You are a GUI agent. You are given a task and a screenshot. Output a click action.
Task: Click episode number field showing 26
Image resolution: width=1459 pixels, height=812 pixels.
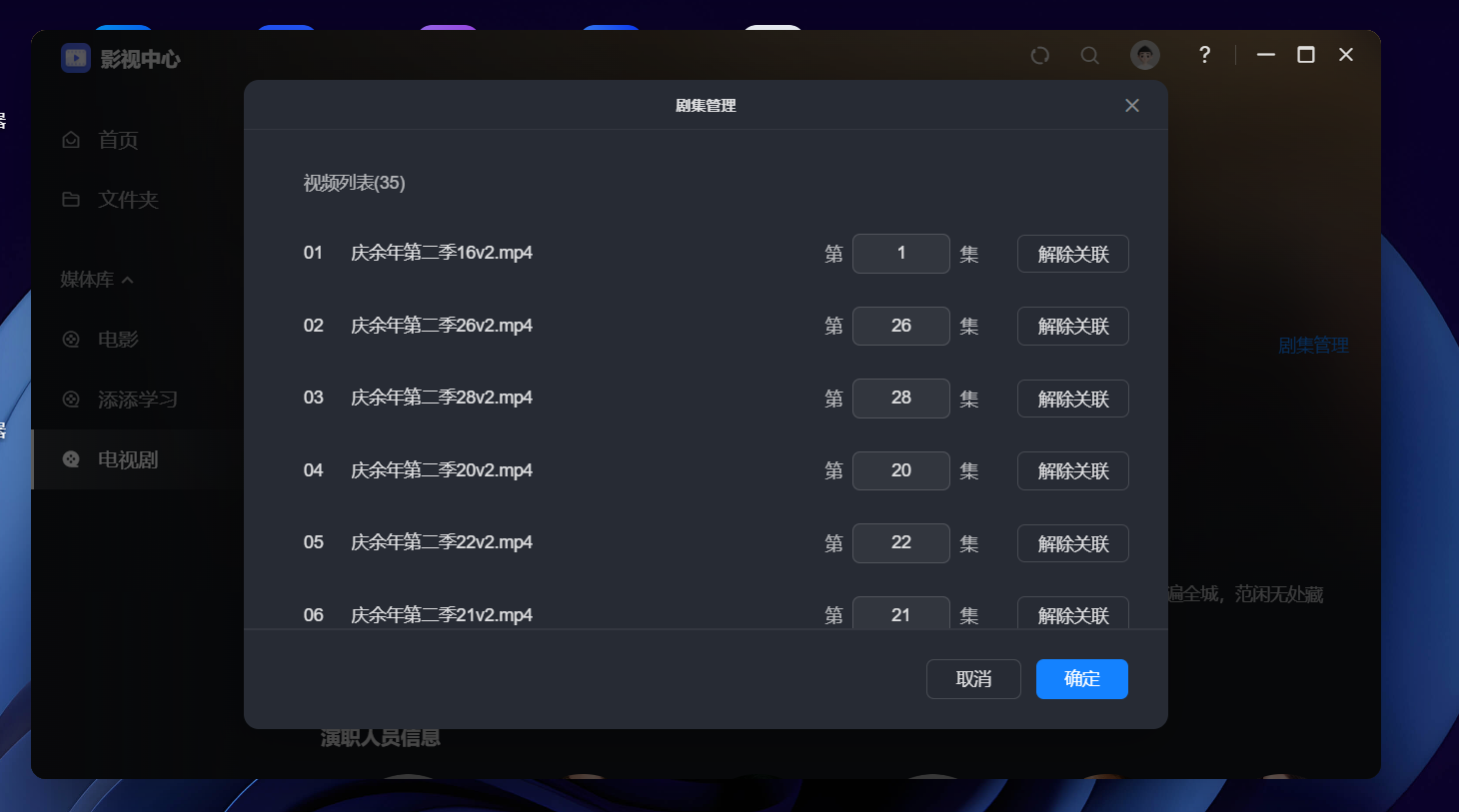pyautogui.click(x=900, y=326)
